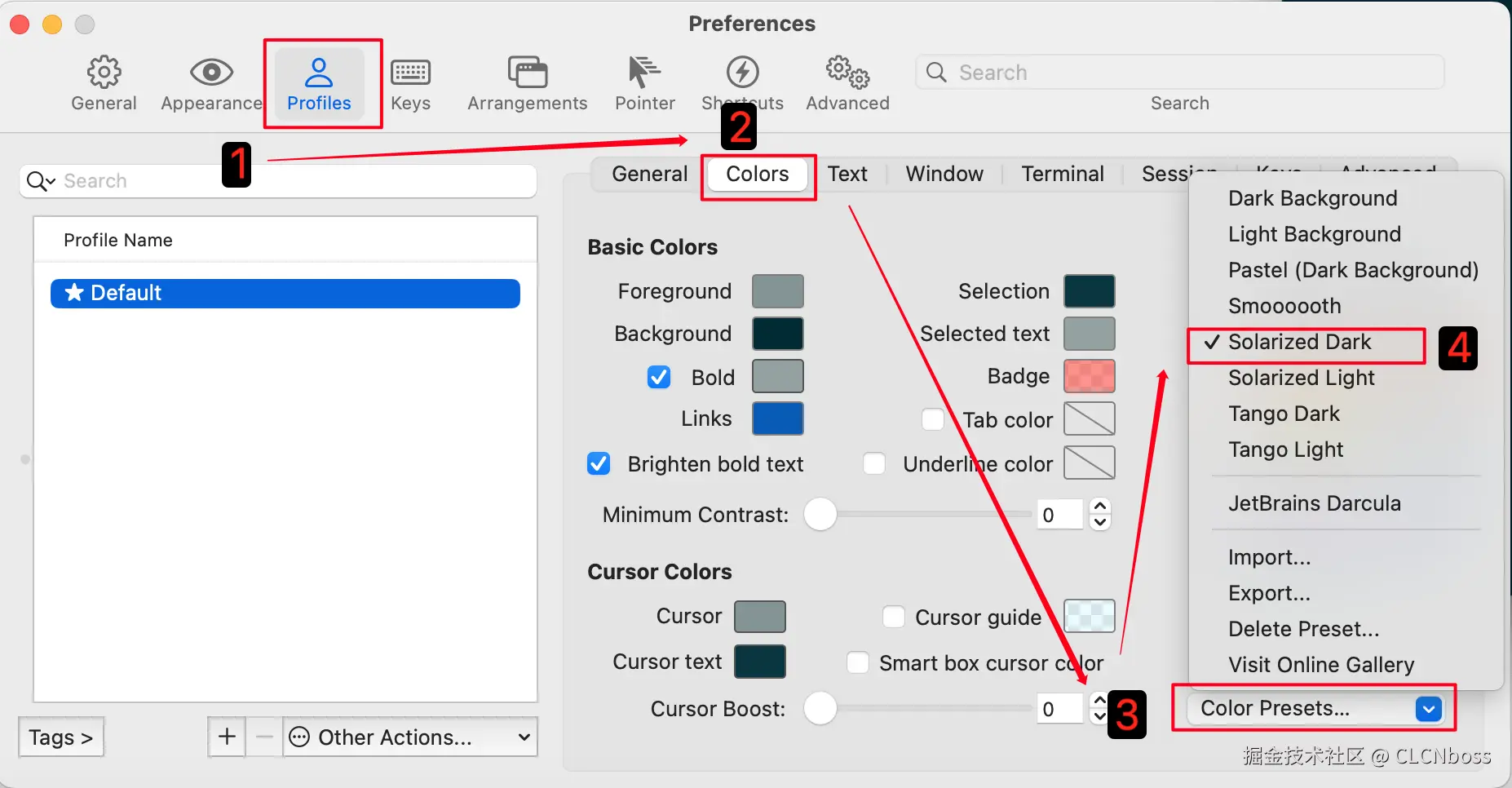Screen dimensions: 1512x788
Task: Click the magnifier in profile search
Action: point(40,181)
